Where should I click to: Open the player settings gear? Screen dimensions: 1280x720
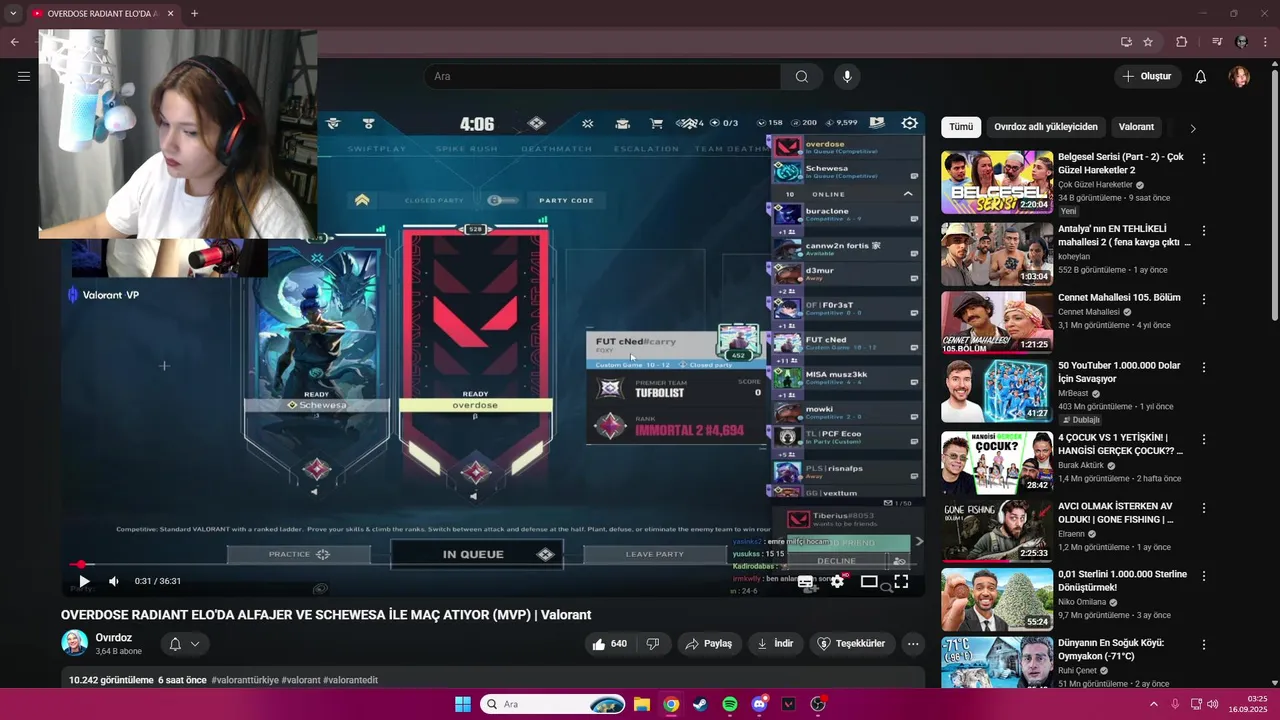point(838,581)
